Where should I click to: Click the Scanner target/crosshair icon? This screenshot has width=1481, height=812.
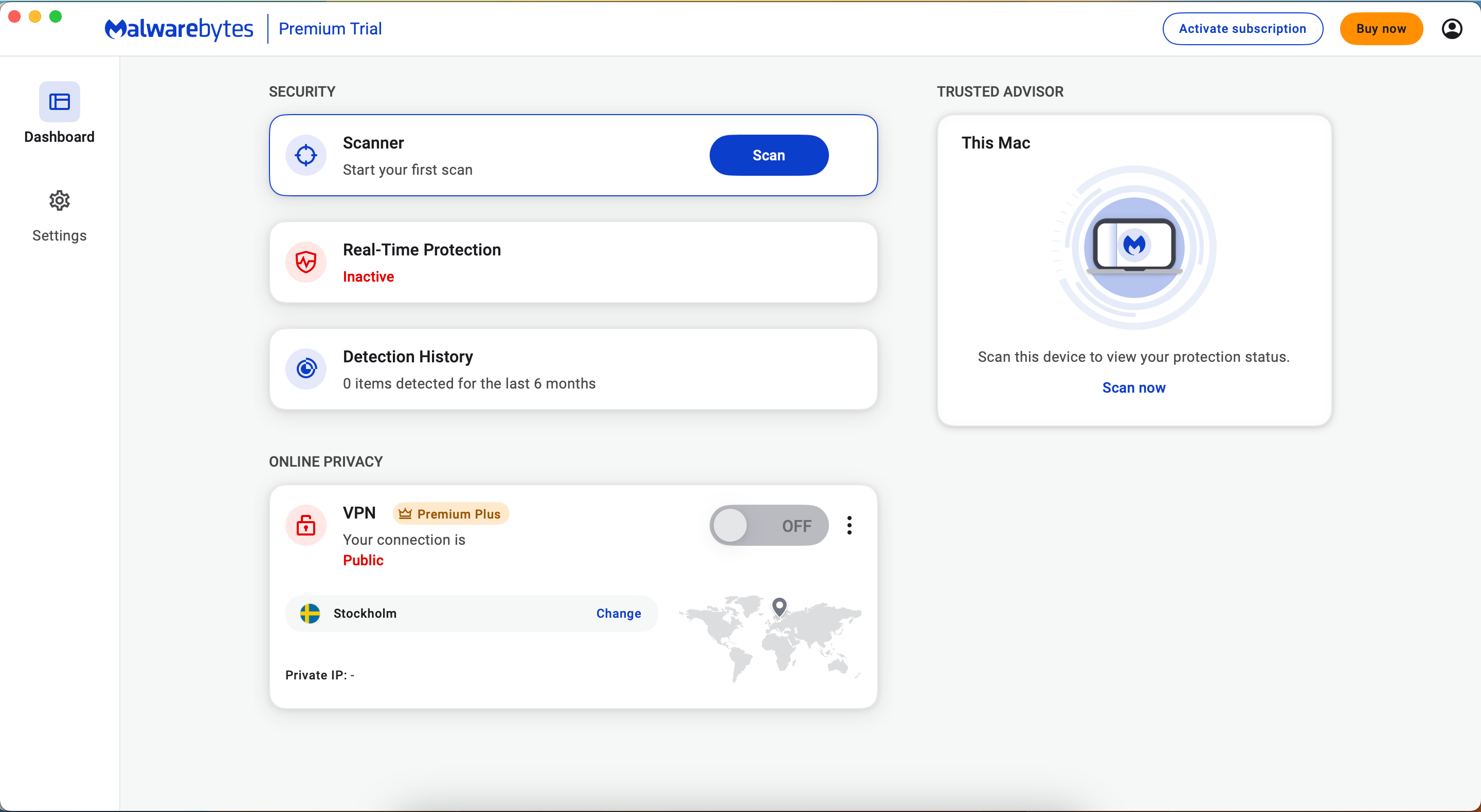306,155
